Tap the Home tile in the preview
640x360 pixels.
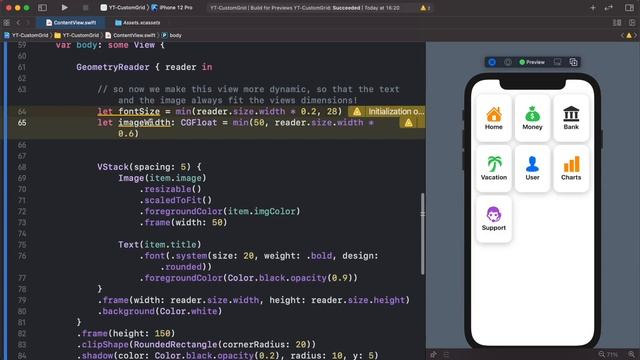493,118
